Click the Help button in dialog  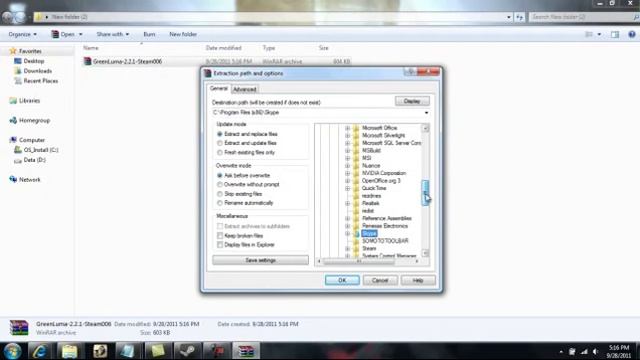coord(418,280)
